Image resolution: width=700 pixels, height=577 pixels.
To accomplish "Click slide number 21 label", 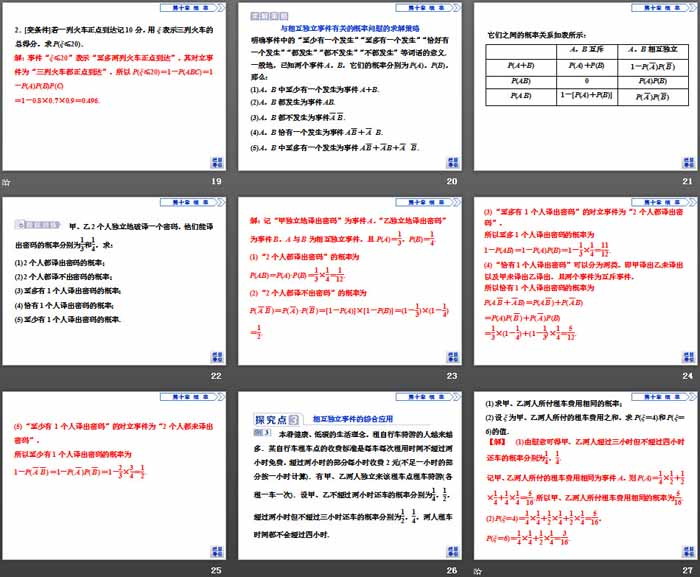I will [x=688, y=181].
